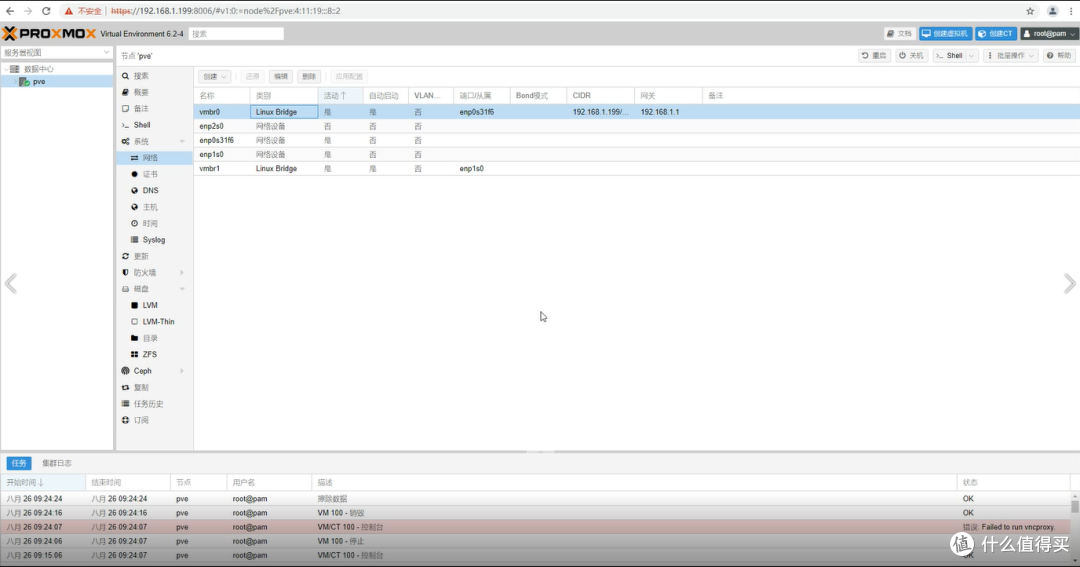Select the pve node icon
The image size is (1080, 567).
(x=25, y=82)
